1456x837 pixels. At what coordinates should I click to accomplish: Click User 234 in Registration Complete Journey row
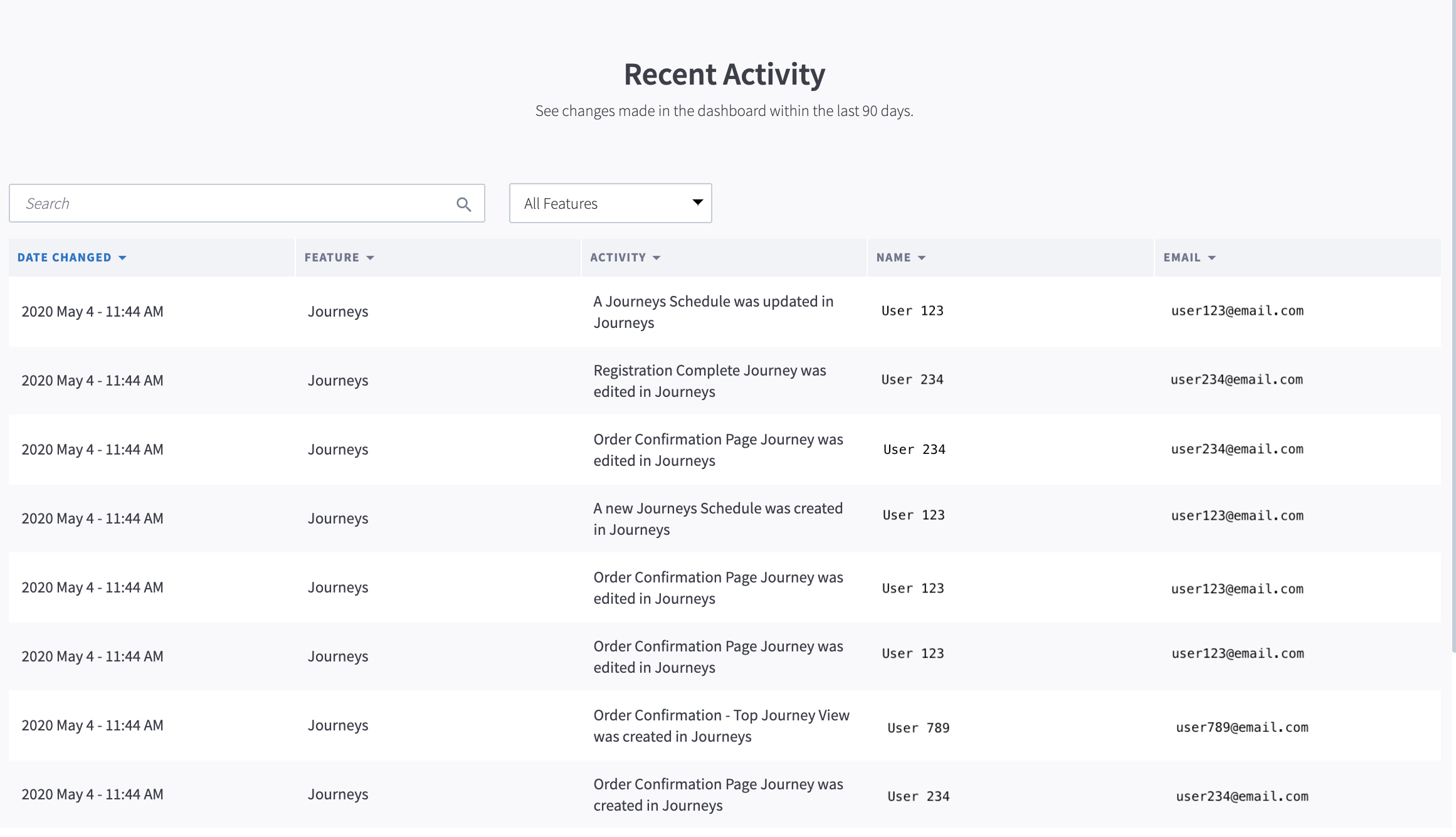tap(912, 380)
